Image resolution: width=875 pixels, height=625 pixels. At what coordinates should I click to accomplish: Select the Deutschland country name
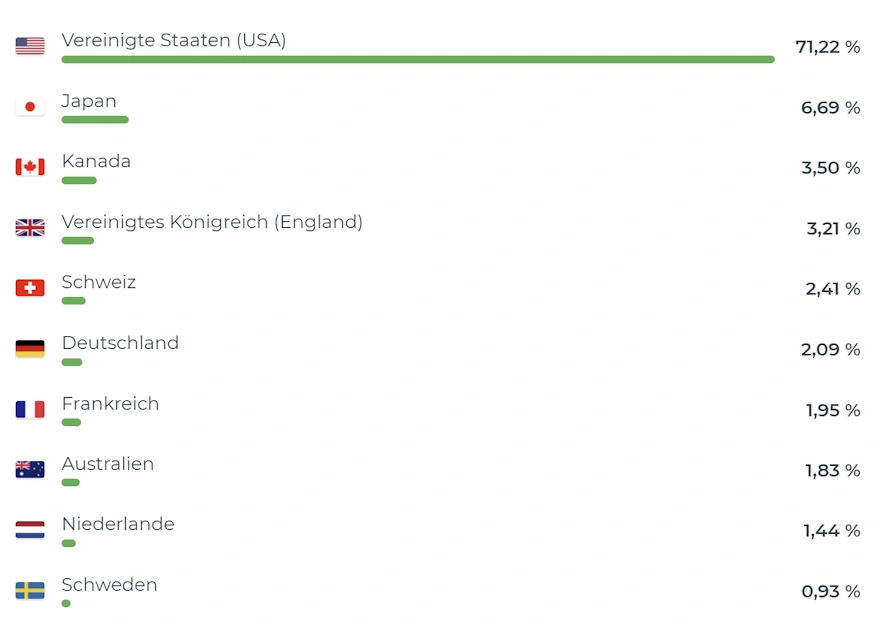click(x=120, y=343)
